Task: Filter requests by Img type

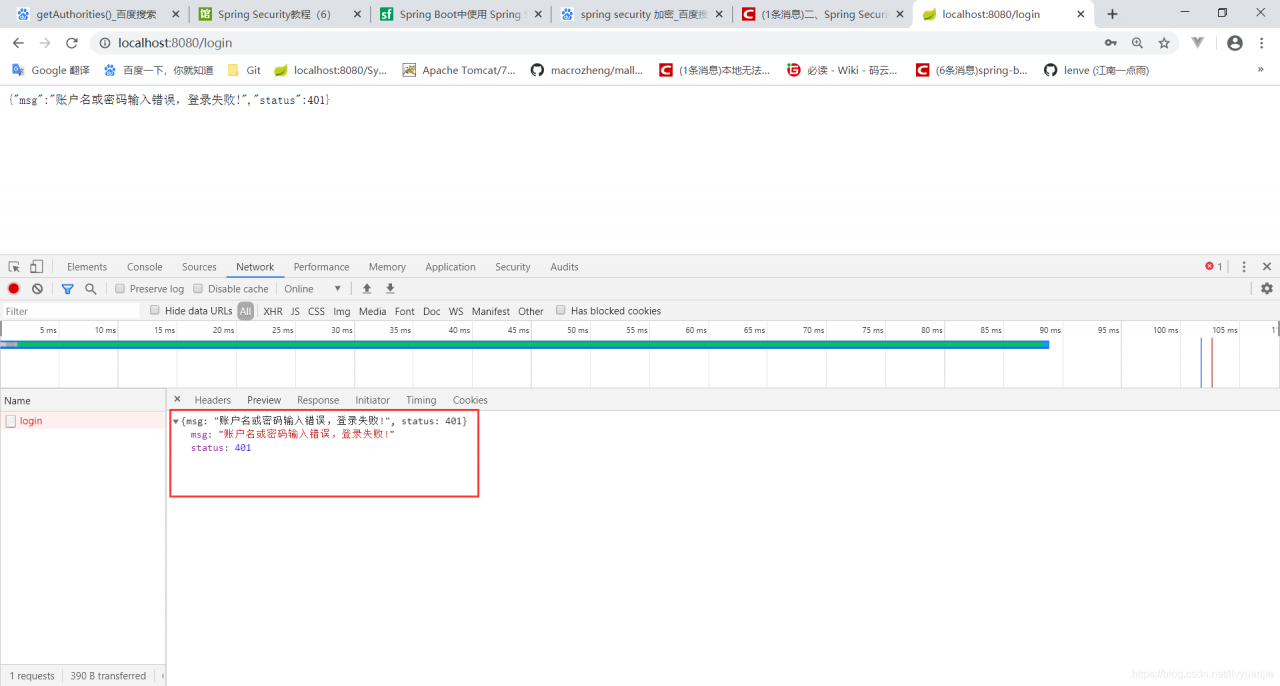Action: click(342, 311)
